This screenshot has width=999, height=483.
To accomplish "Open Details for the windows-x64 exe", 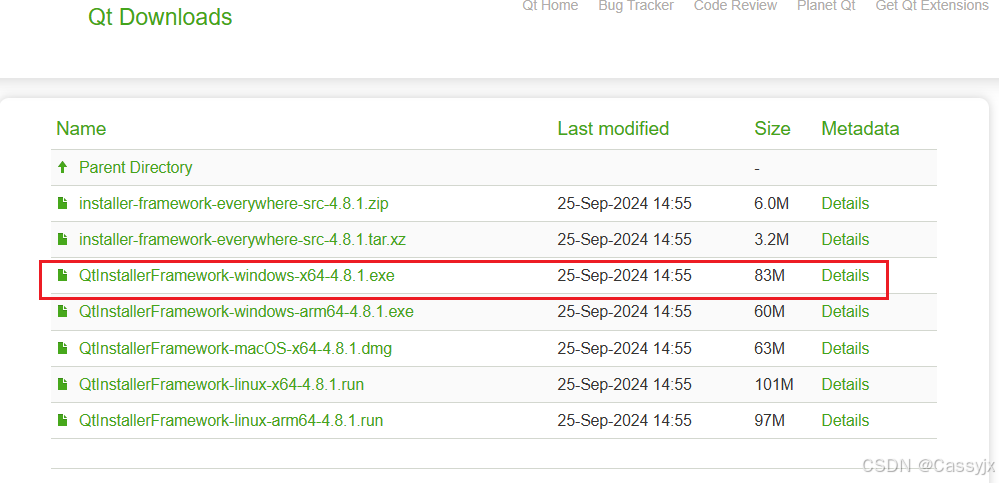I will (845, 276).
